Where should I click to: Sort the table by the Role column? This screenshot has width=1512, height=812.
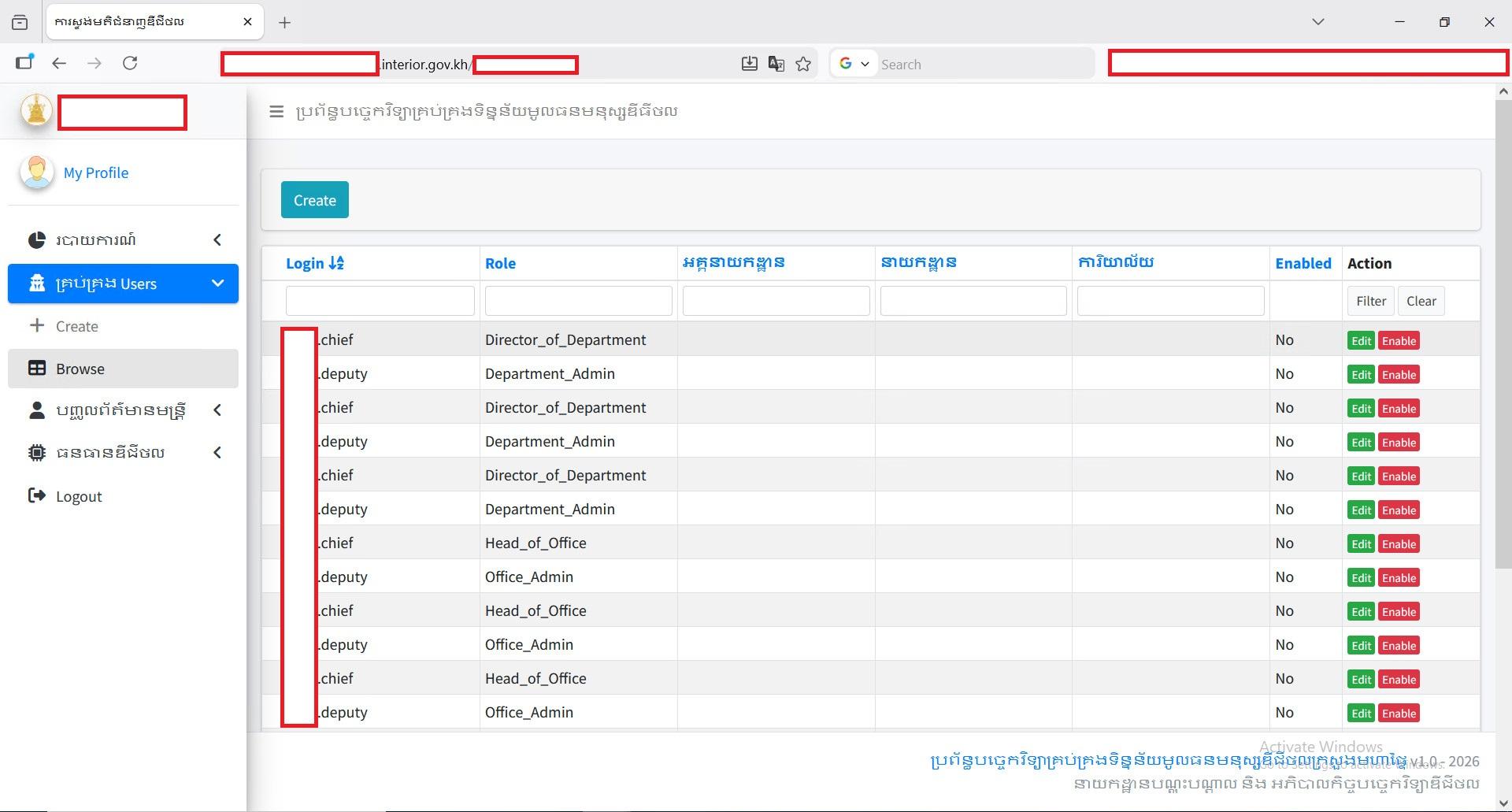(500, 263)
